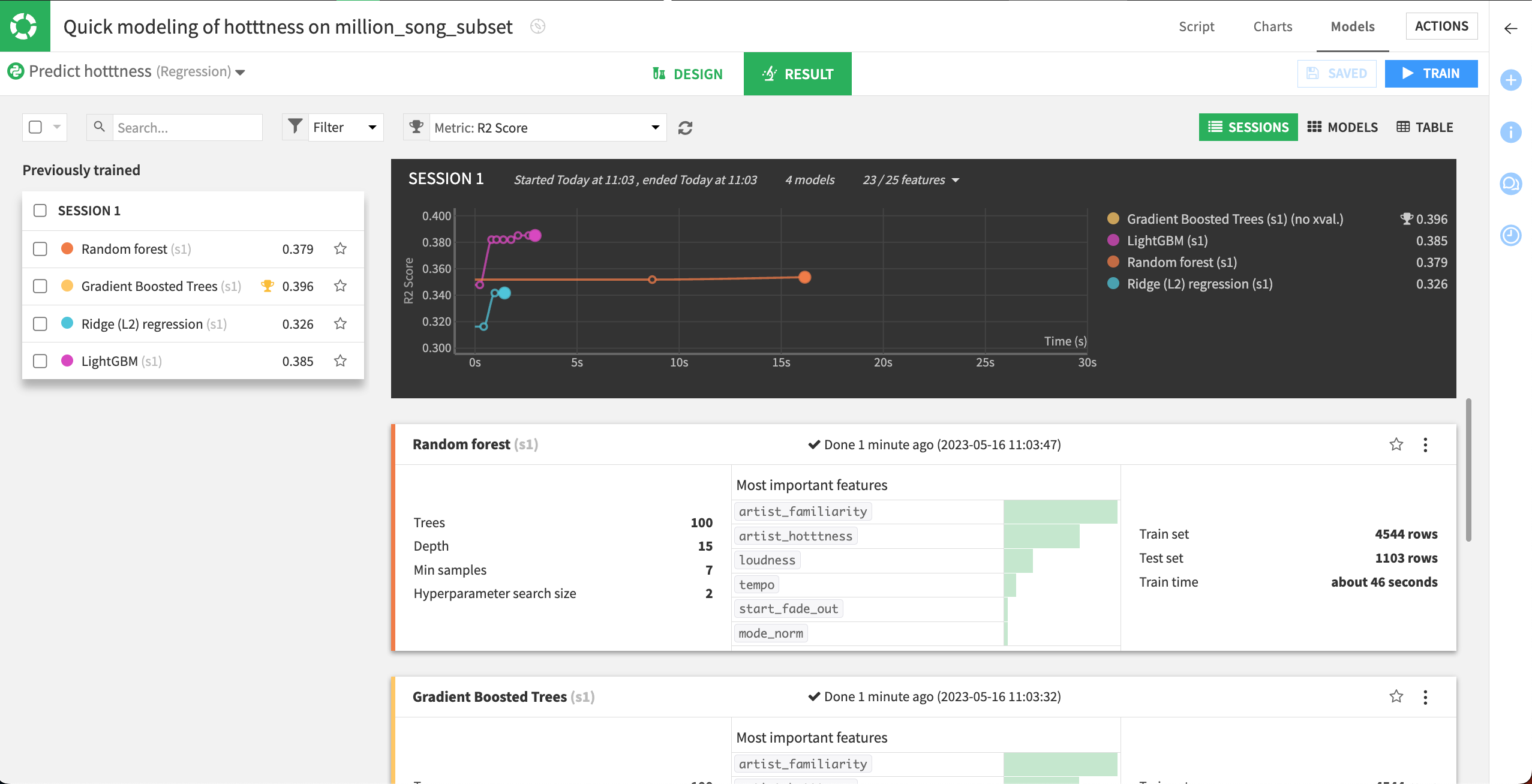
Task: Tick the Gradient Boosted Trees checkbox
Action: pyautogui.click(x=40, y=286)
